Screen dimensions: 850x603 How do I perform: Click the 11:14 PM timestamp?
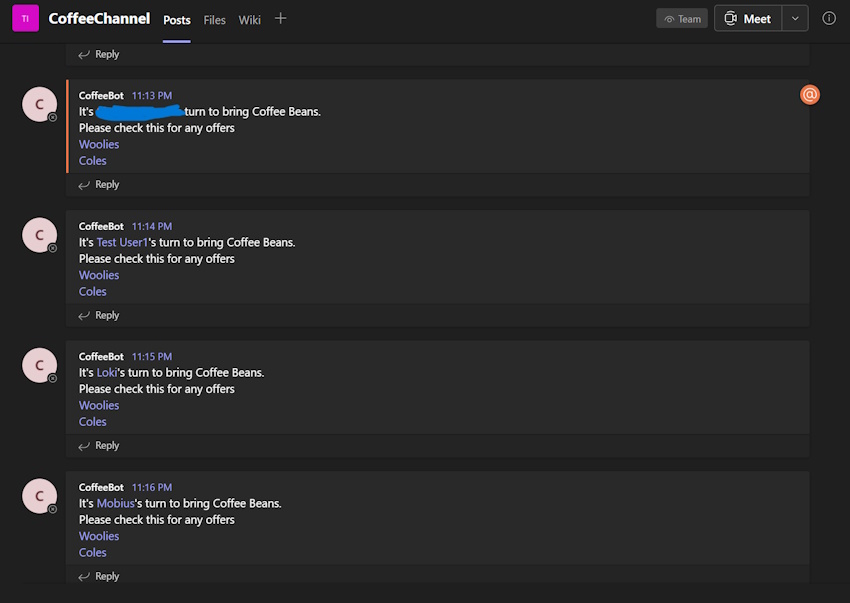coord(152,226)
